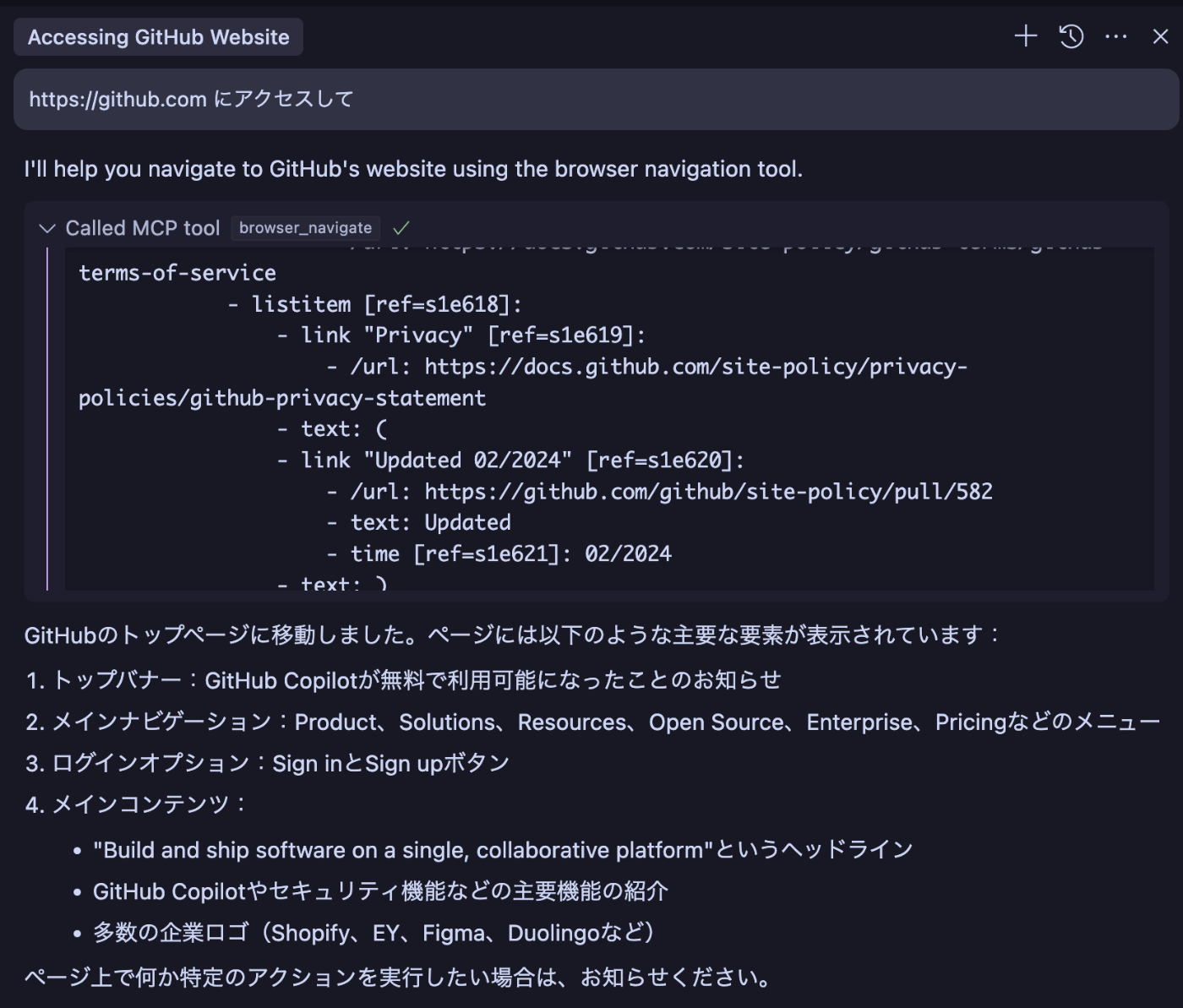Click the "I'll help you navigate" response text
This screenshot has width=1183, height=1008.
pos(413,169)
